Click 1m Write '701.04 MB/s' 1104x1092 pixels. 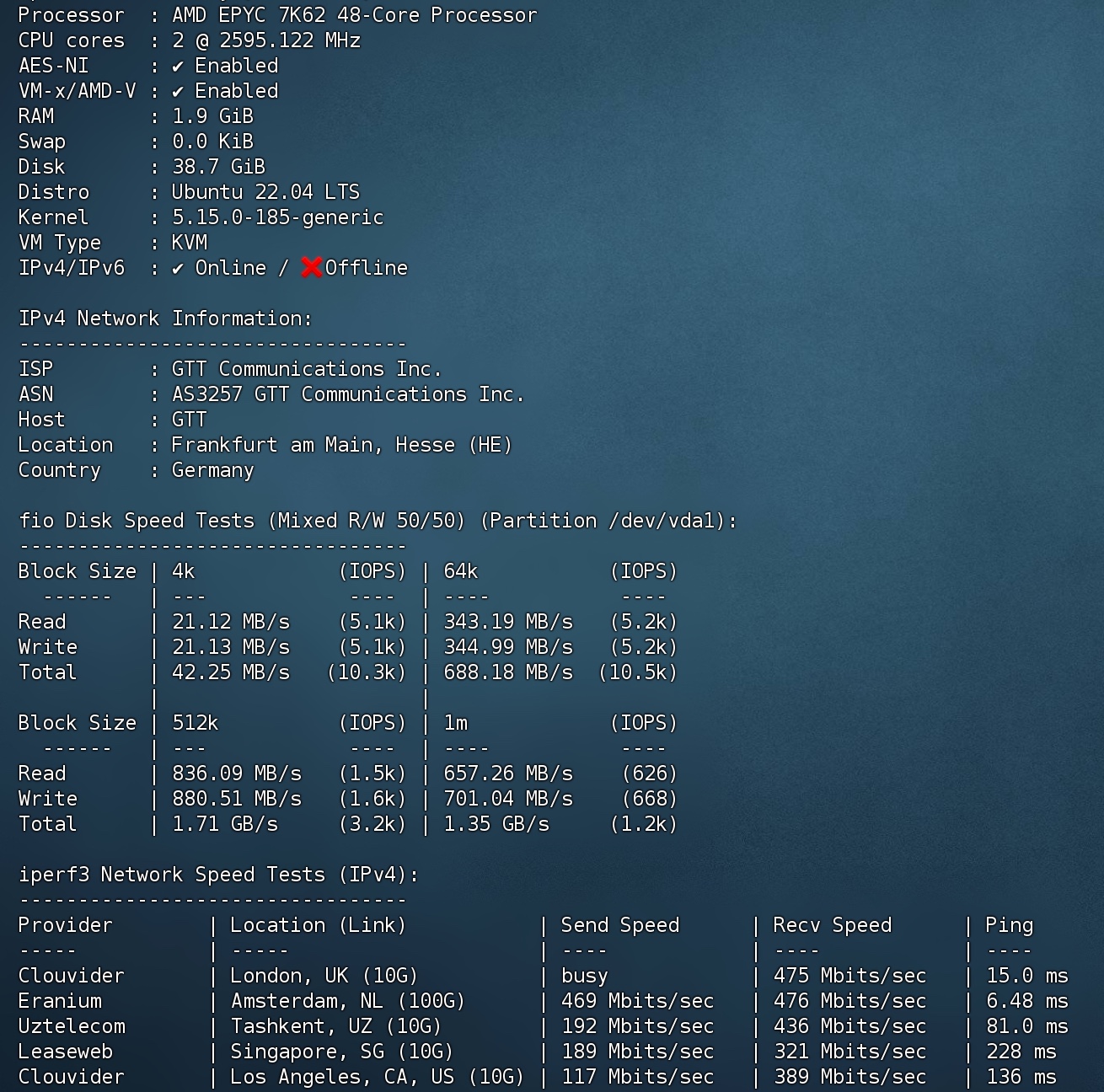click(508, 799)
